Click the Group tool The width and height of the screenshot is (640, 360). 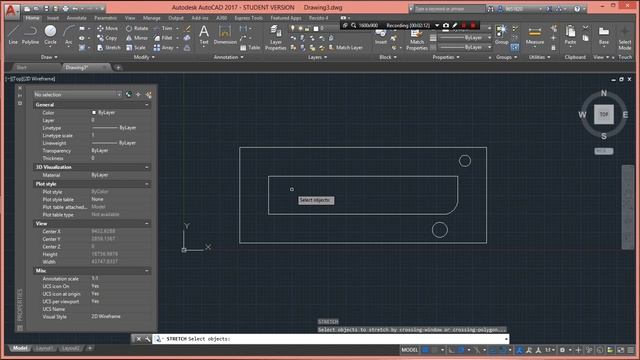[x=501, y=34]
